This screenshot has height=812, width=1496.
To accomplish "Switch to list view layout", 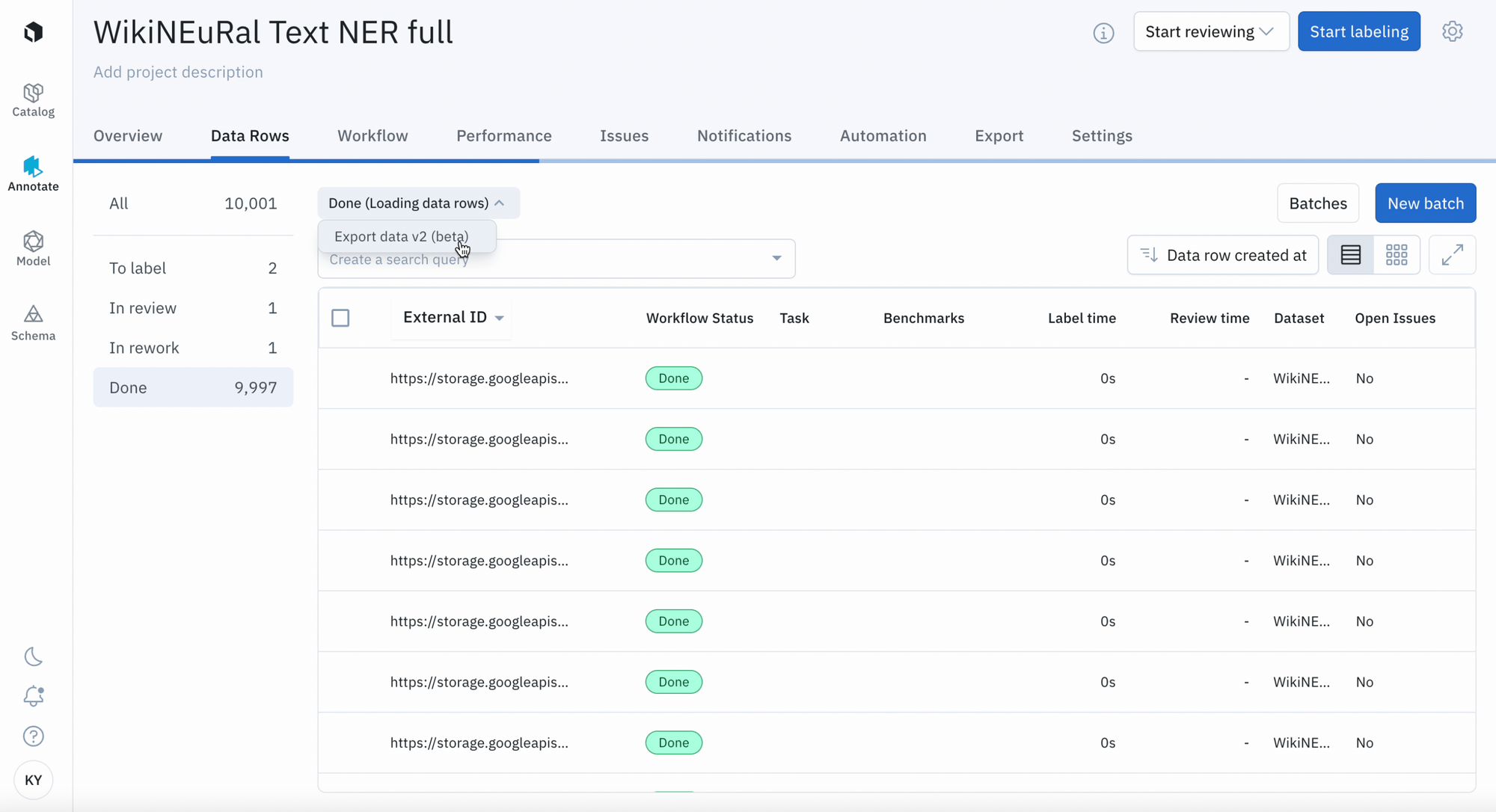I will point(1350,255).
